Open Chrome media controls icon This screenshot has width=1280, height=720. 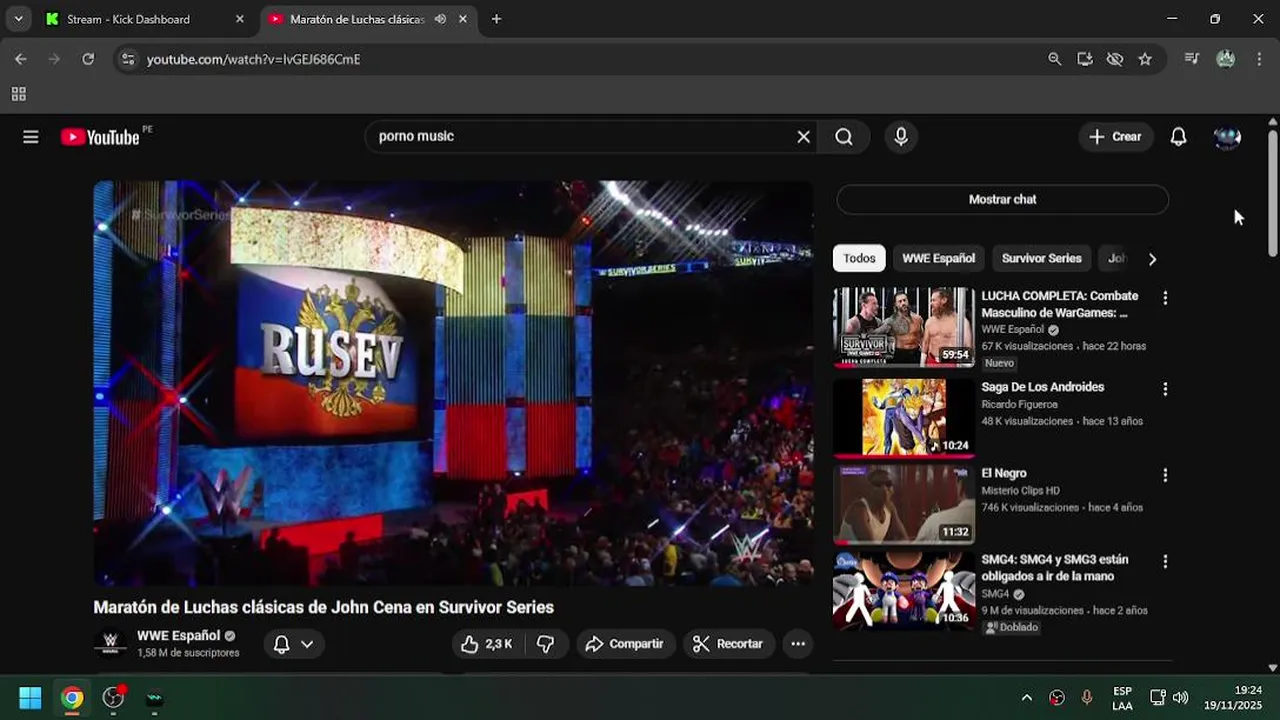(1191, 59)
